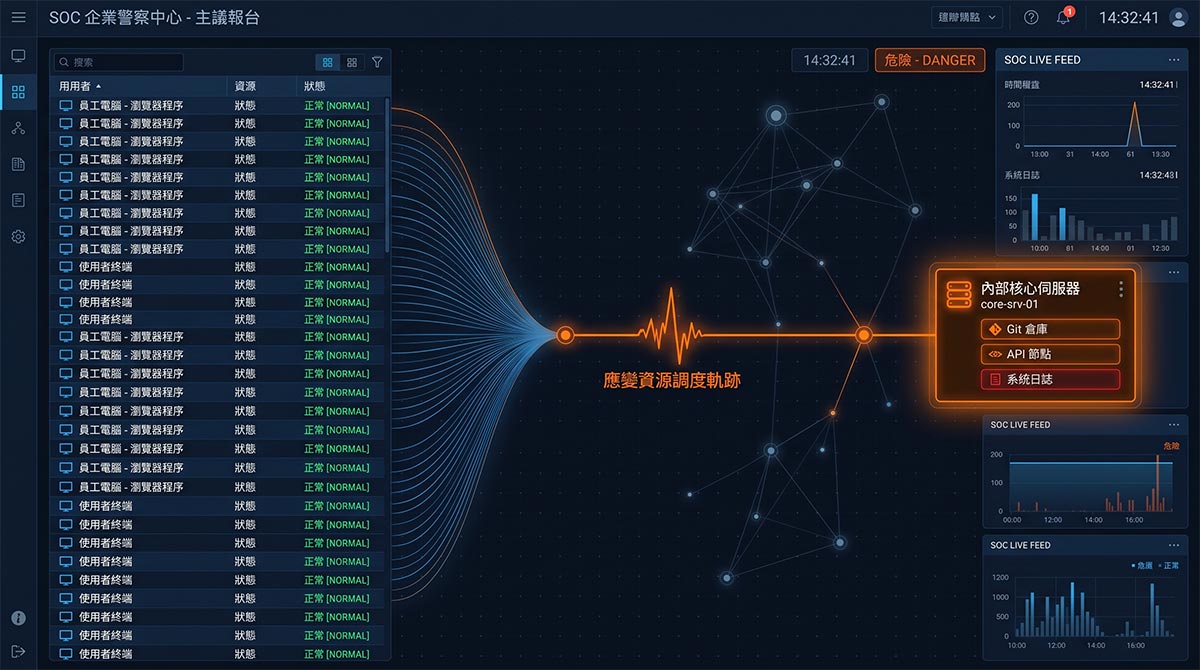Click the endpoint list vertical scrollbar
1200x670 pixels.
[x=387, y=175]
